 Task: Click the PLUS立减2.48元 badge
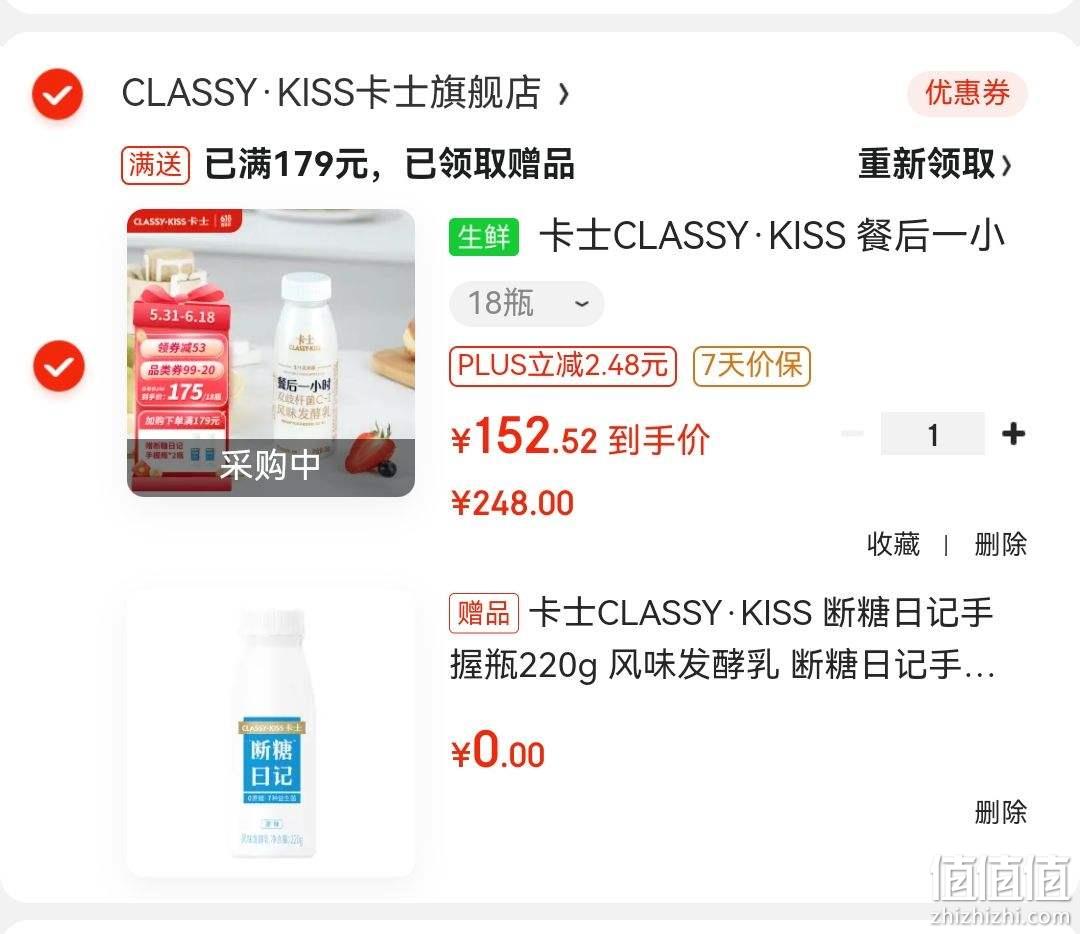click(563, 366)
